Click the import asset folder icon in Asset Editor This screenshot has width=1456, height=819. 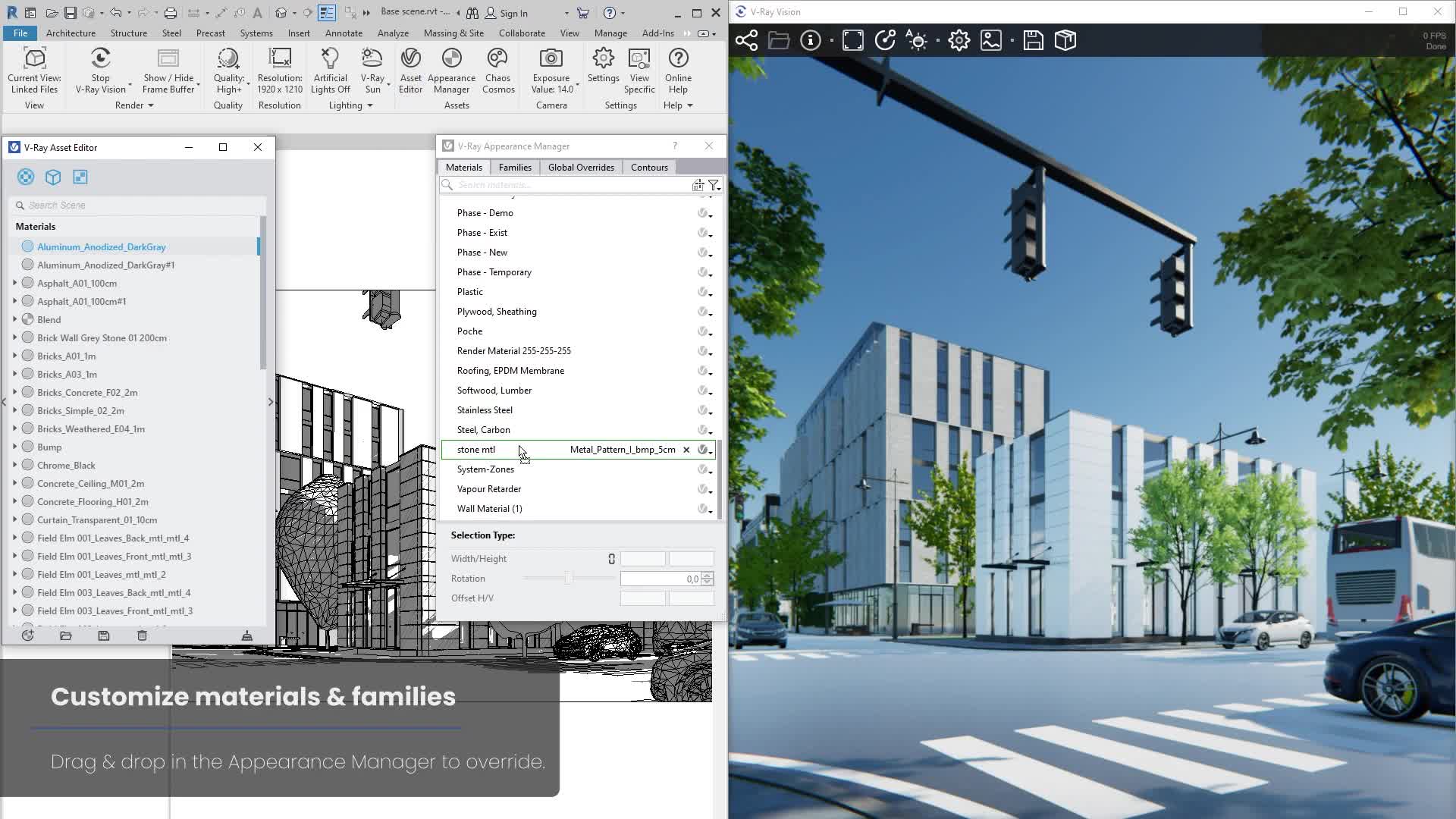click(66, 635)
